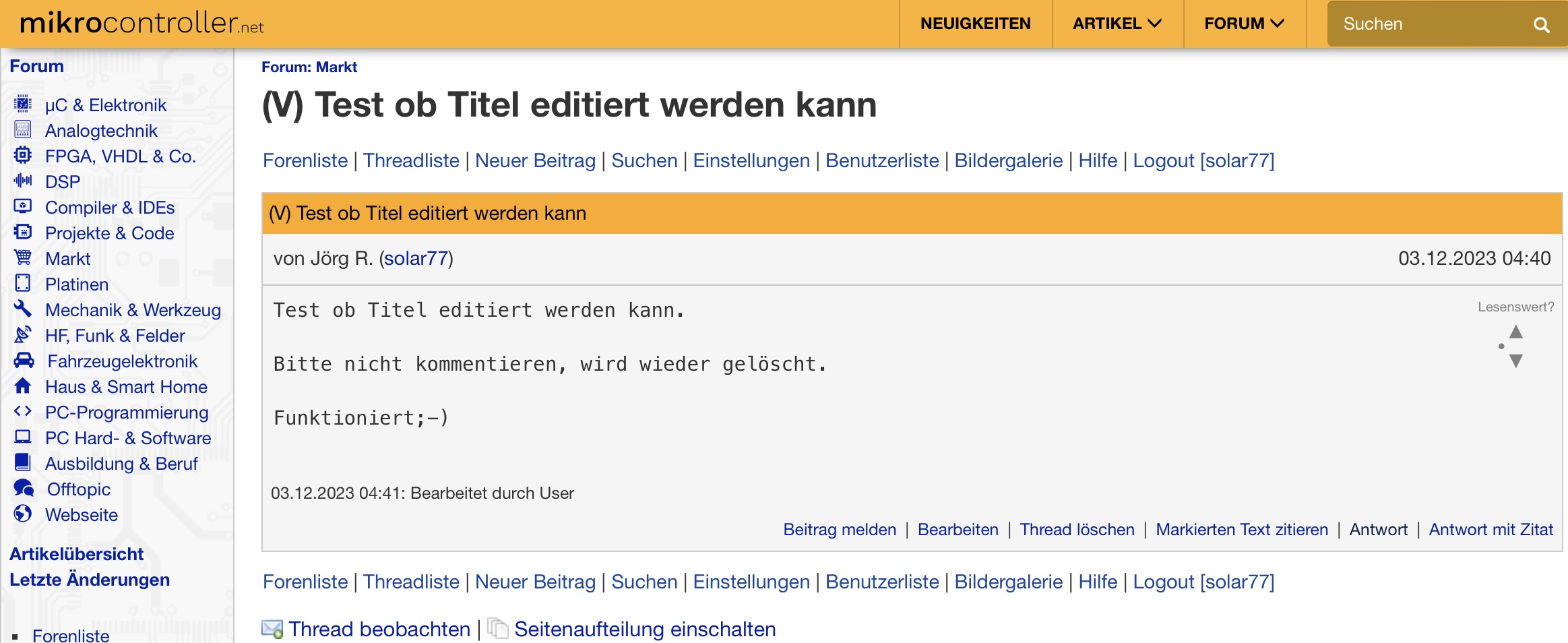Click the orange post title bar text
1568x643 pixels.
pyautogui.click(x=427, y=213)
